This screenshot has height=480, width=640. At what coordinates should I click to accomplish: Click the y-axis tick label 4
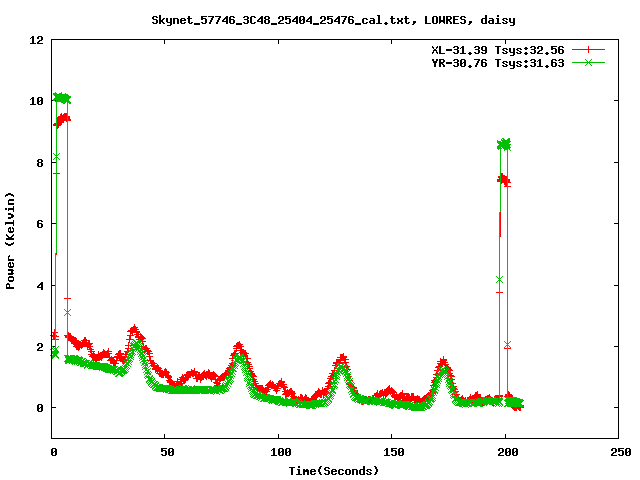(40, 285)
